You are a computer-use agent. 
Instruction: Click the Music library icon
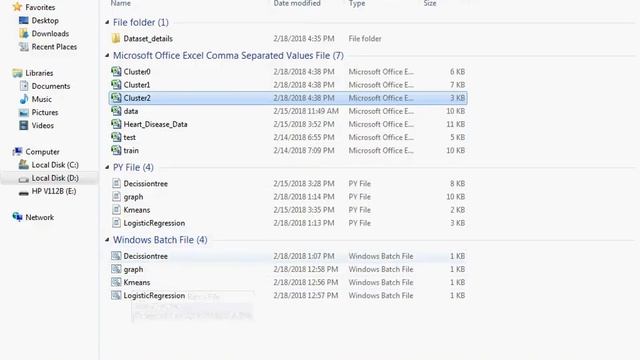pyautogui.click(x=24, y=99)
